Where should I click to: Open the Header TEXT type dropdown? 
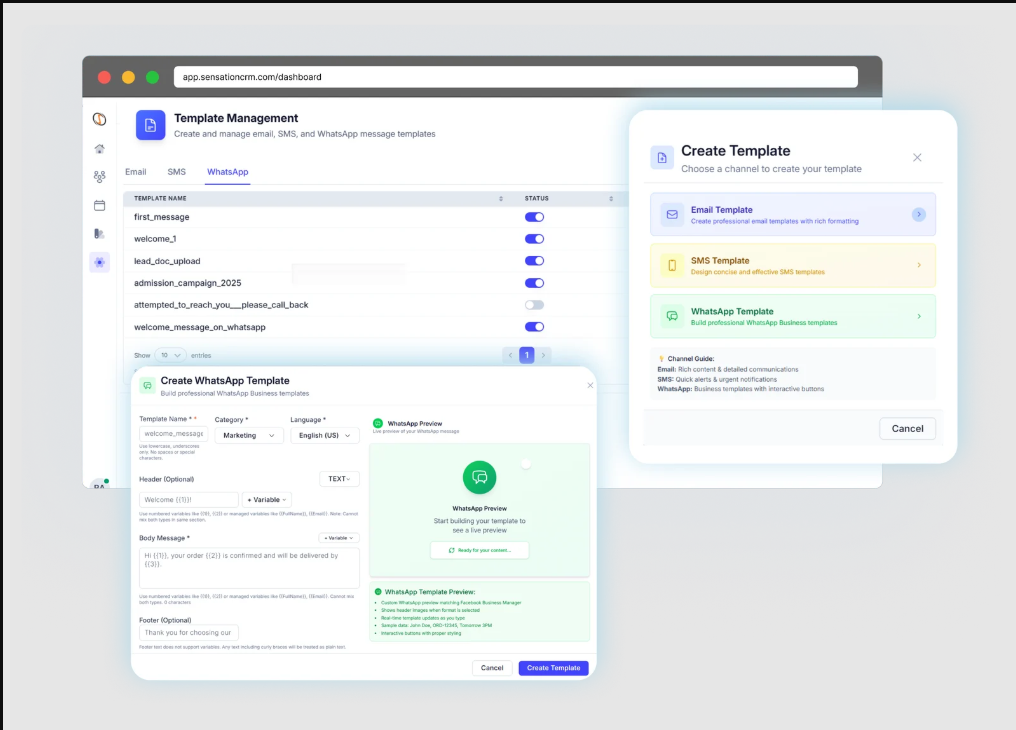pyautogui.click(x=340, y=479)
